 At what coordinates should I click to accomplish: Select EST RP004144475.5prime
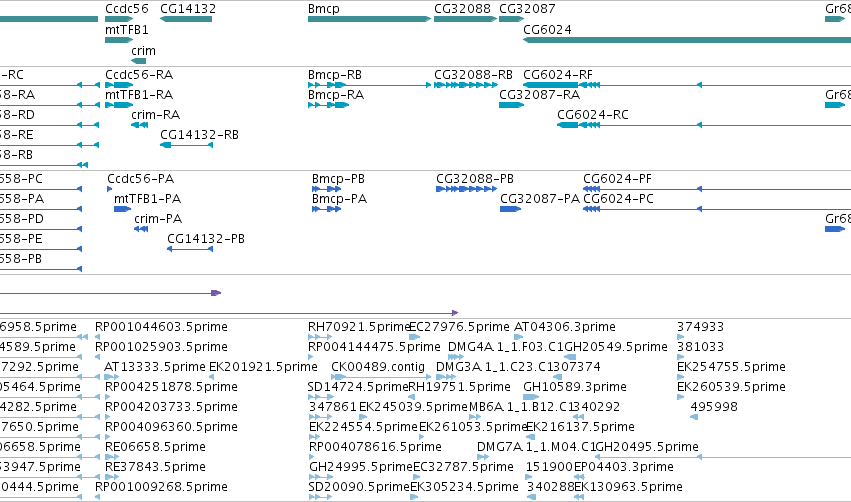[374, 347]
